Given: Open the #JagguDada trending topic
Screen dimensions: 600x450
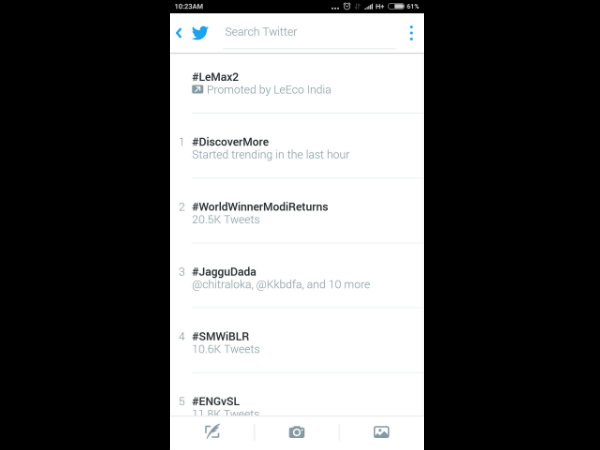Looking at the screenshot, I should click(297, 277).
